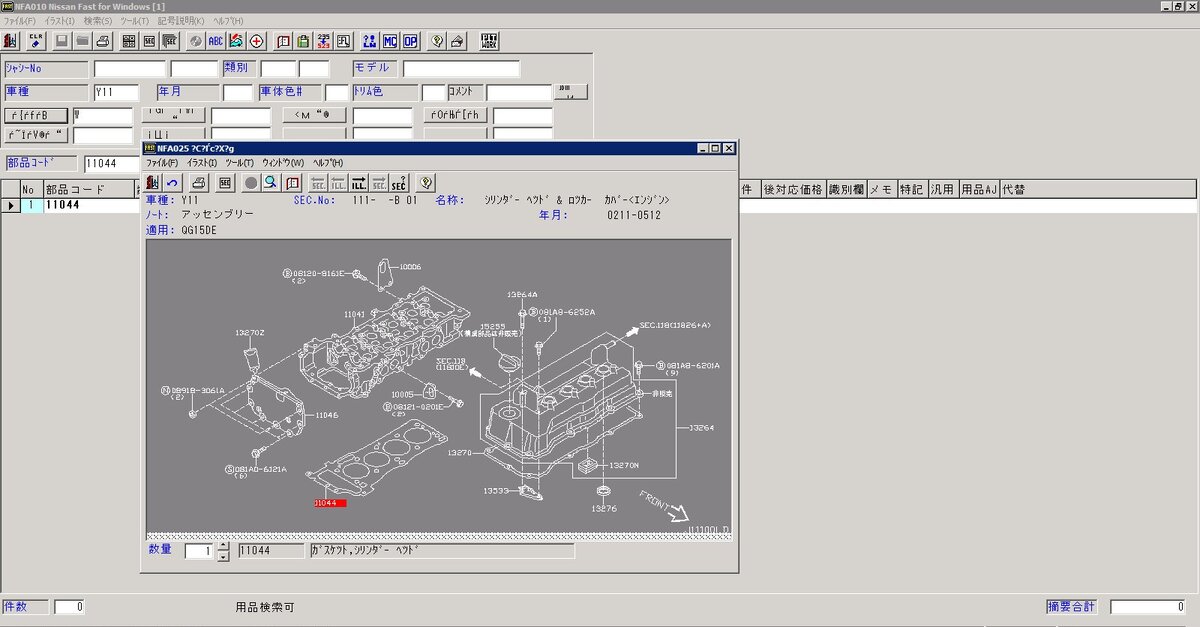1200x627 pixels.
Task: Click the red plus circle icon
Action: pos(257,41)
